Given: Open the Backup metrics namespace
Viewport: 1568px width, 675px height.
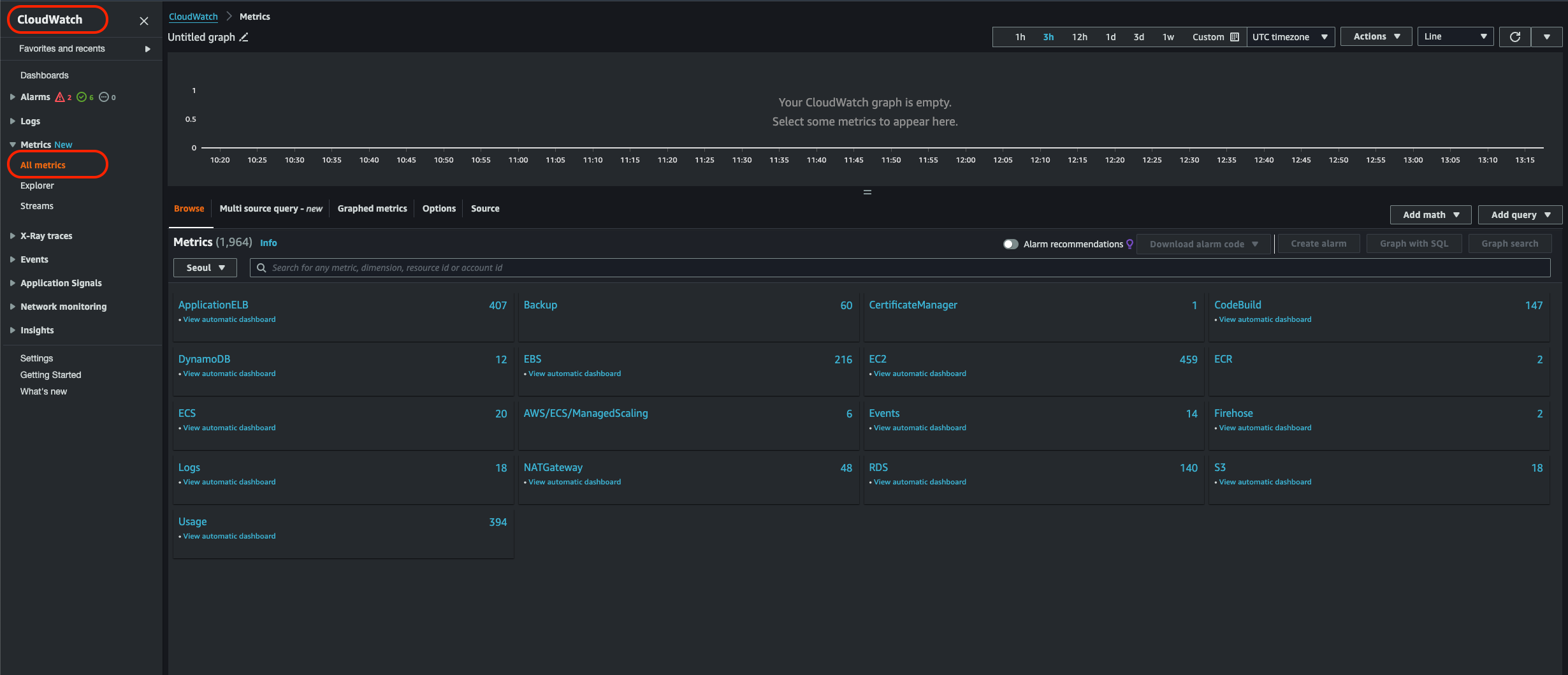Looking at the screenshot, I should 541,305.
